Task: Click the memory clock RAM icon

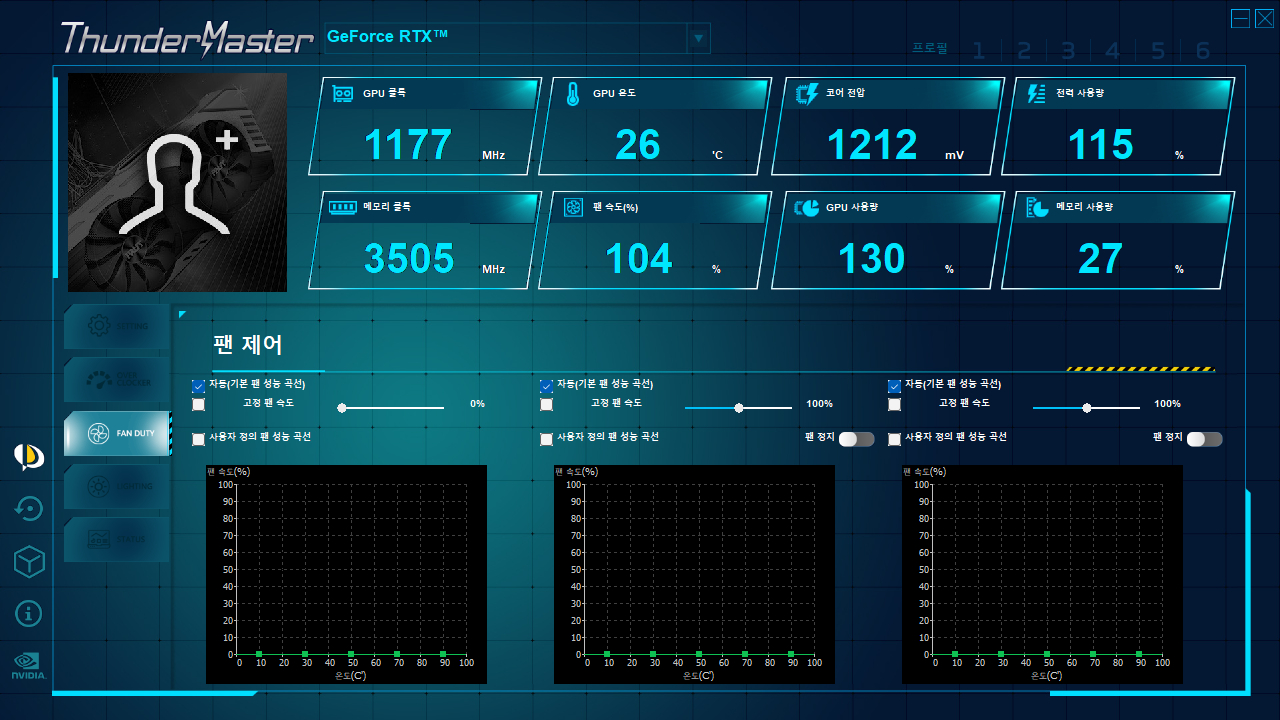Action: (x=343, y=207)
